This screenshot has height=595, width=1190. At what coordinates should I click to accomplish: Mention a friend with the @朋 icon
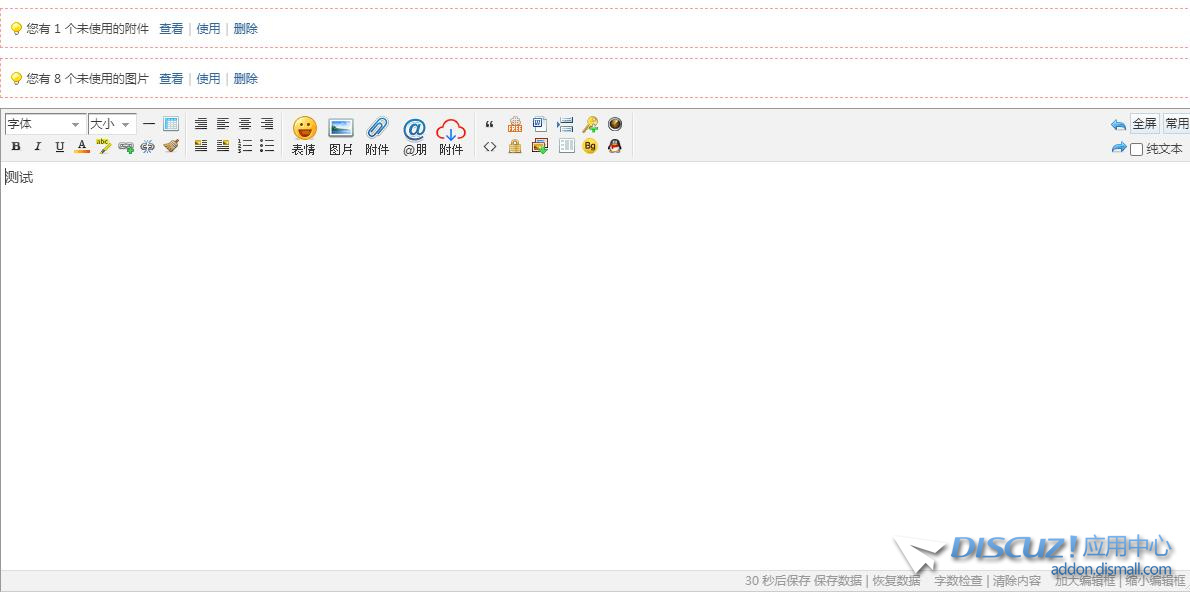414,136
